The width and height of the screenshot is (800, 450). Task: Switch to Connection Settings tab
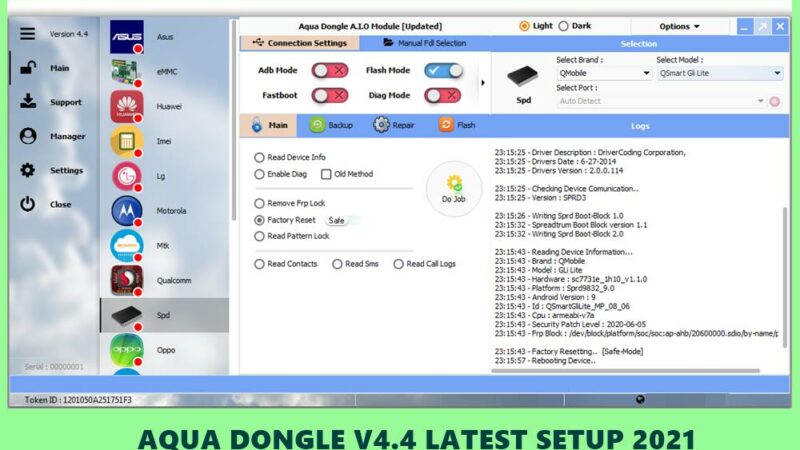pyautogui.click(x=299, y=43)
